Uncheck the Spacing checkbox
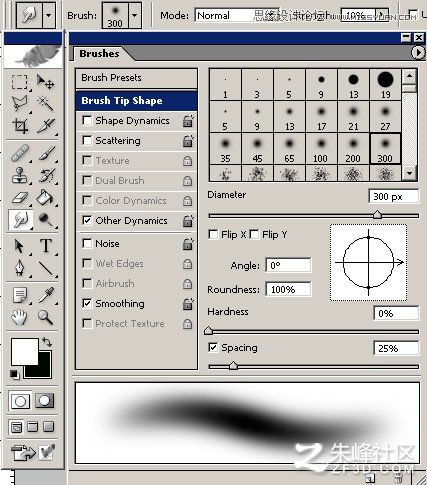The width and height of the screenshot is (427, 485). pos(213,347)
